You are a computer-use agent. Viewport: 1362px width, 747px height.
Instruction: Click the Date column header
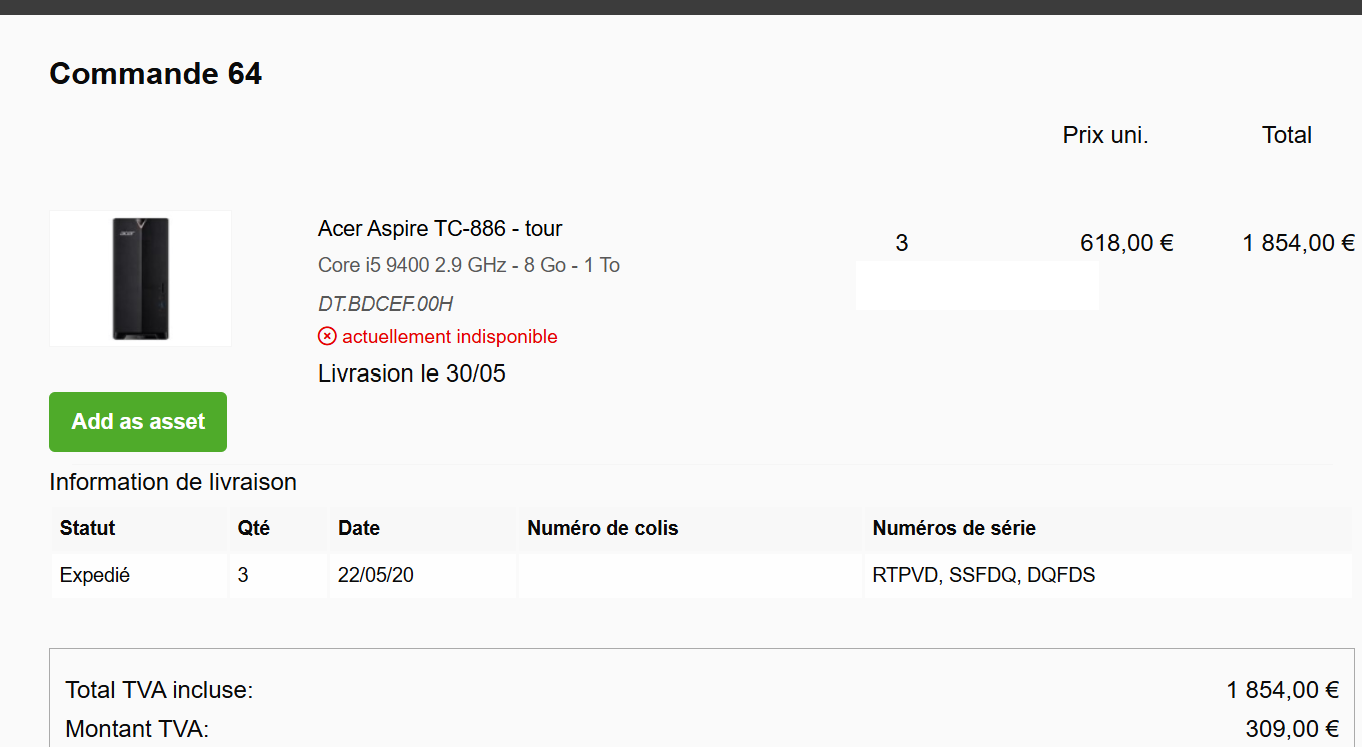point(359,528)
